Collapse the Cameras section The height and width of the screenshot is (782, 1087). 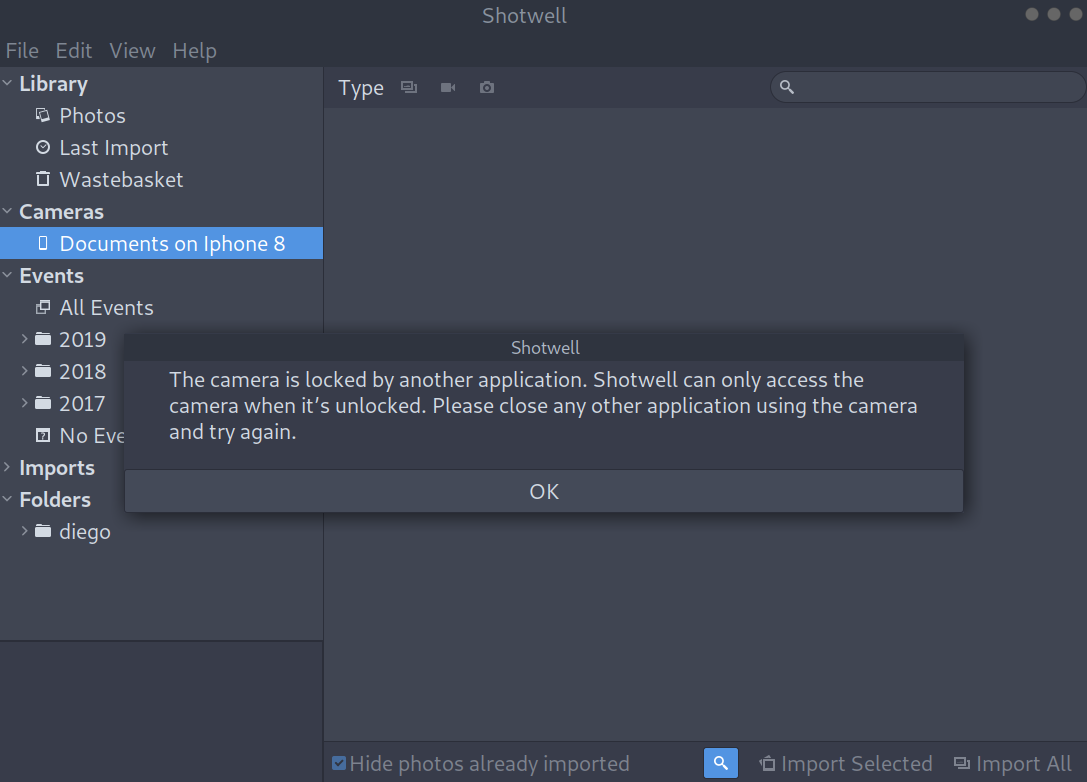point(8,211)
